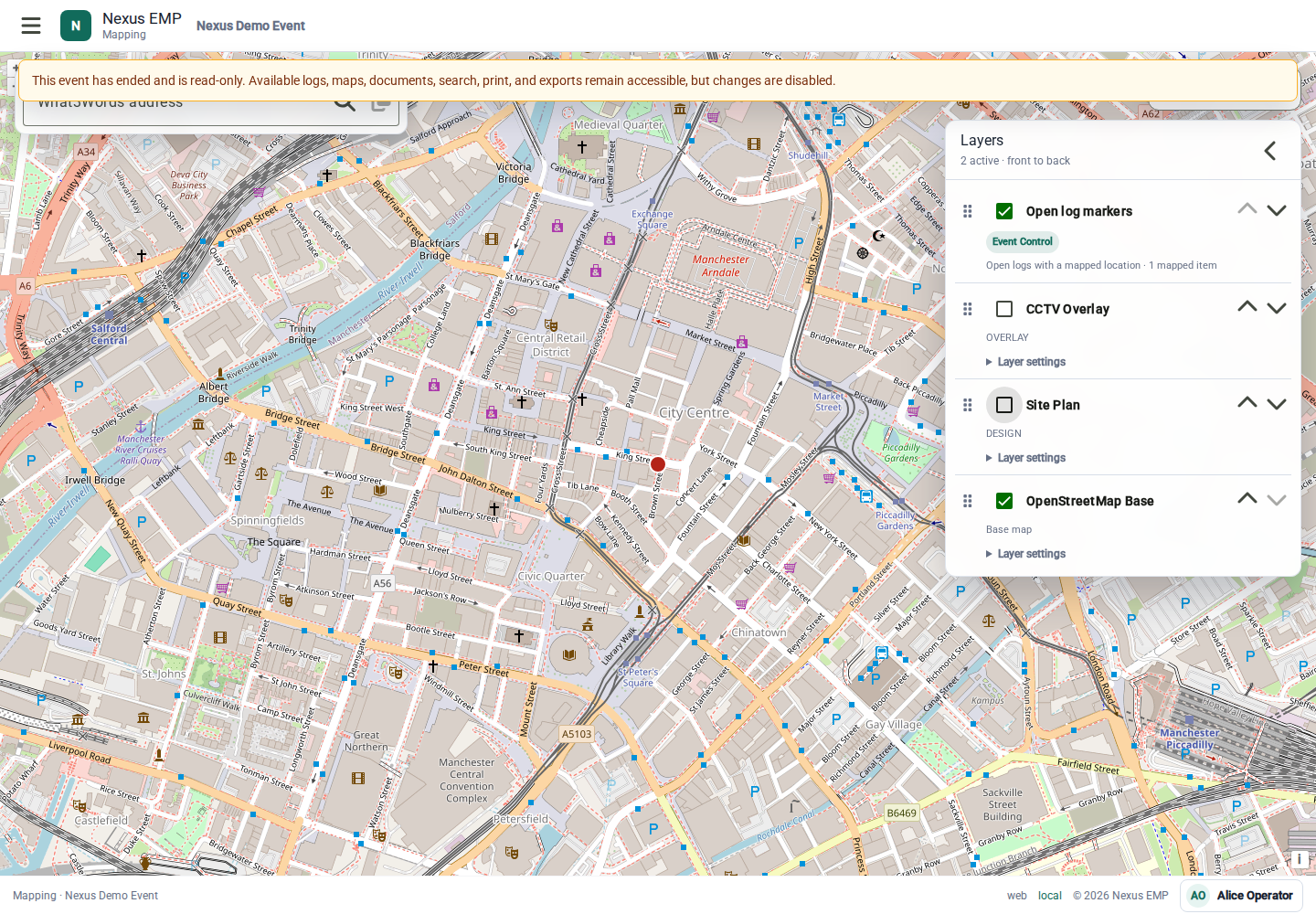
Task: Click the OpenStreetMap Base label
Action: pyautogui.click(x=1090, y=501)
